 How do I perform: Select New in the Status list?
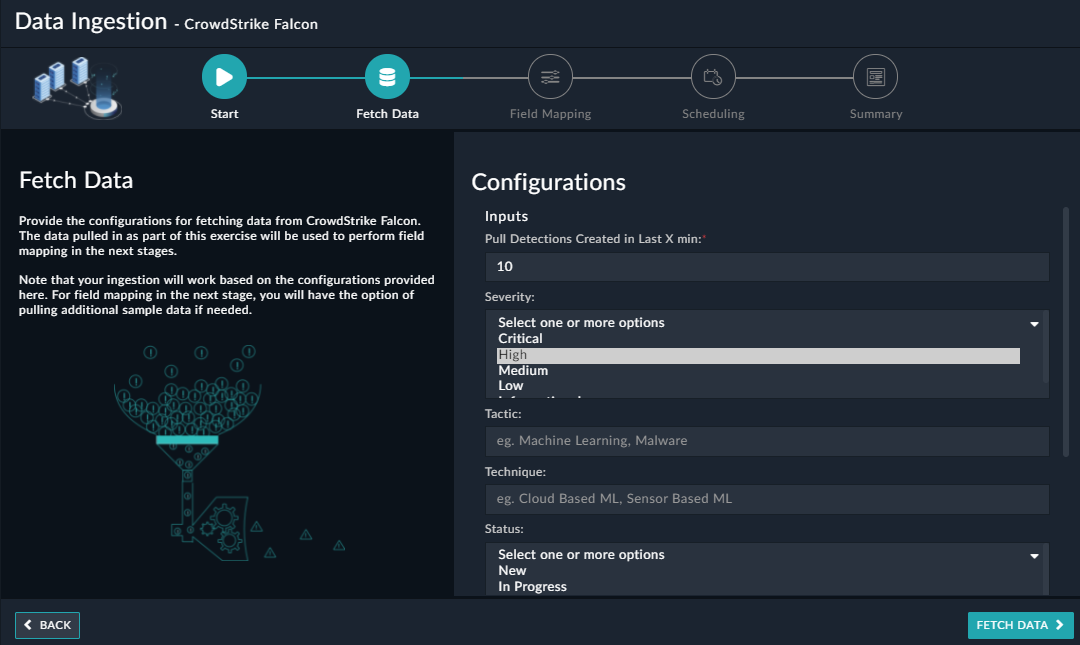click(512, 571)
